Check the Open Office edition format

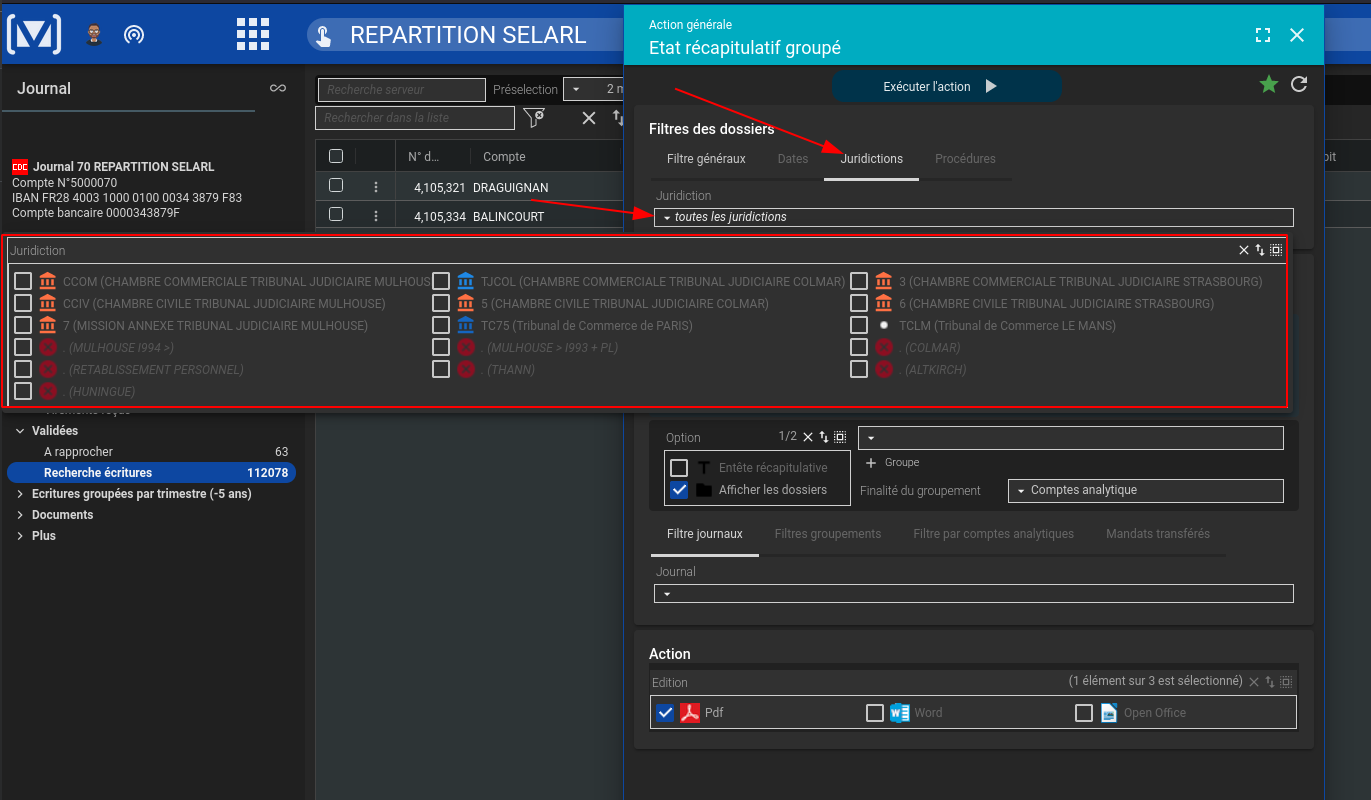[1084, 713]
